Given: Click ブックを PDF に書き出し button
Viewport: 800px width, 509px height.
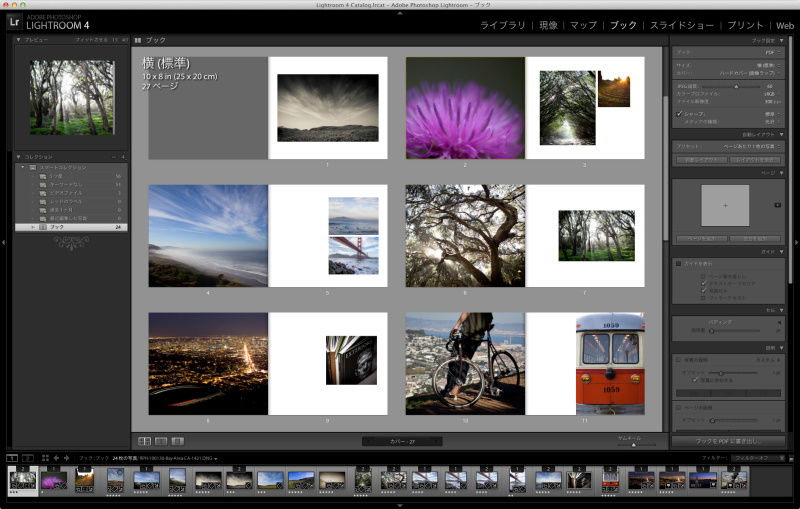Looking at the screenshot, I should click(x=728, y=441).
